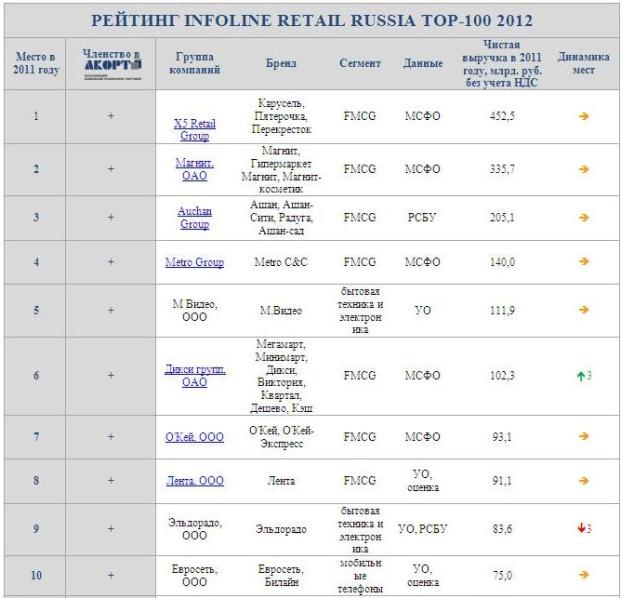Click revenue value 452,5
This screenshot has height=598, width=621.
click(502, 116)
